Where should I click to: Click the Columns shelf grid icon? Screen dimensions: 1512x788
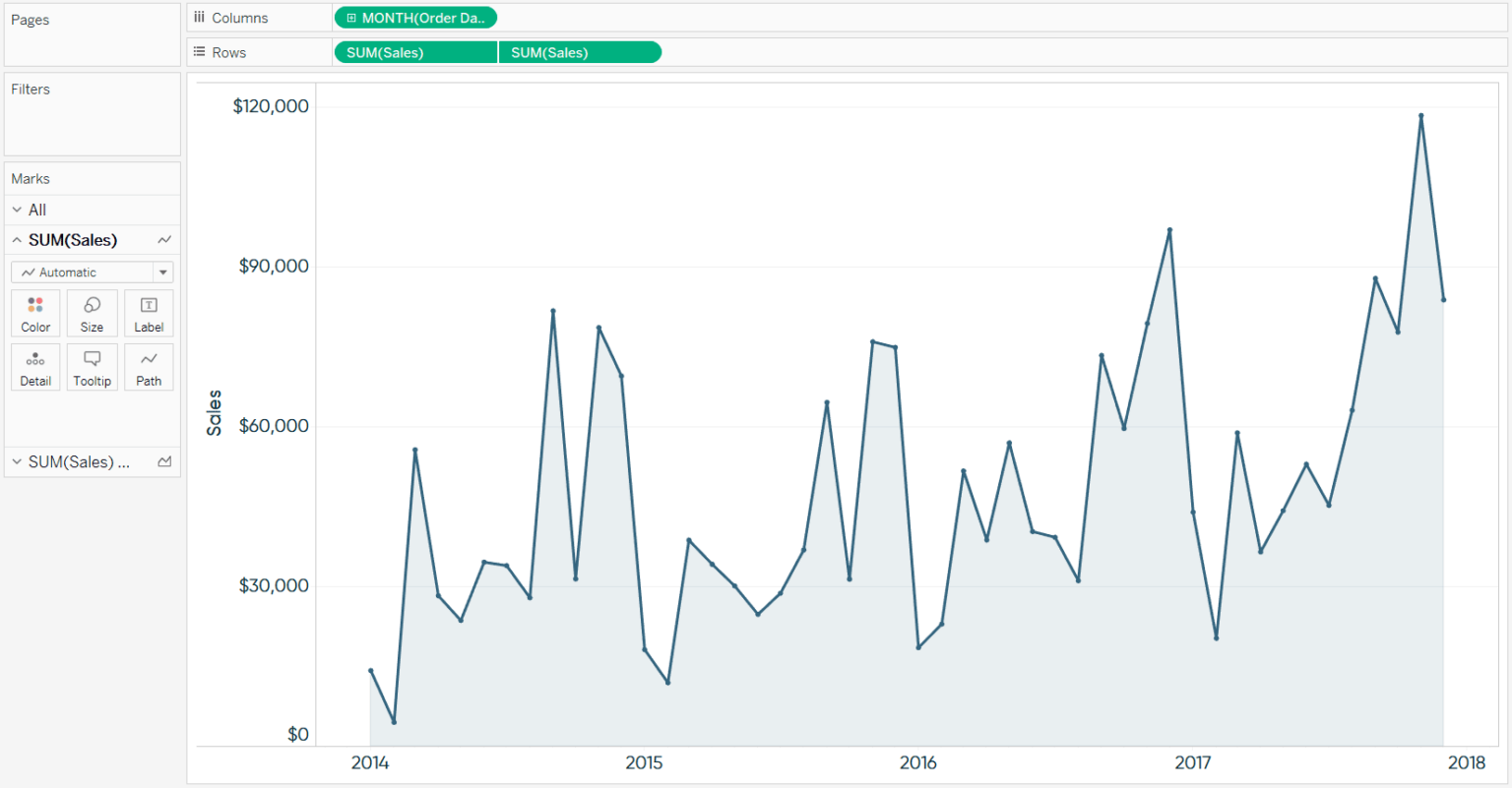[x=199, y=17]
